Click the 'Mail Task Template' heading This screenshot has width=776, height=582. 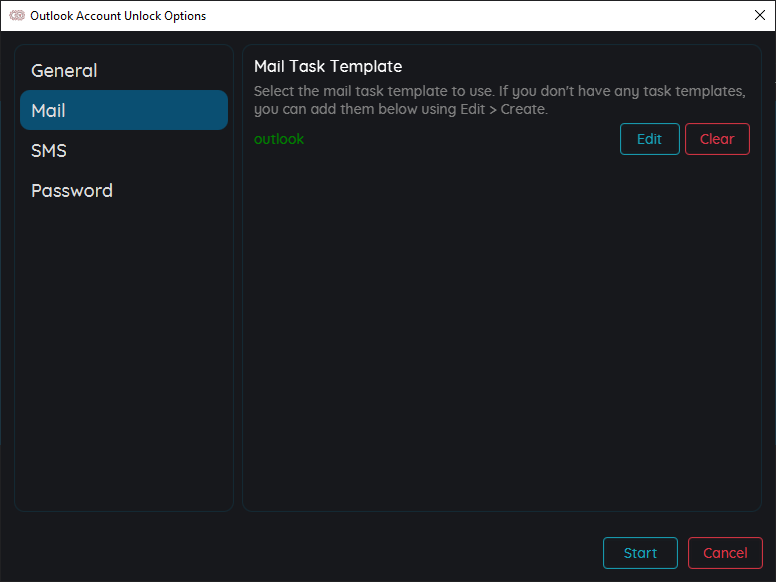[328, 66]
